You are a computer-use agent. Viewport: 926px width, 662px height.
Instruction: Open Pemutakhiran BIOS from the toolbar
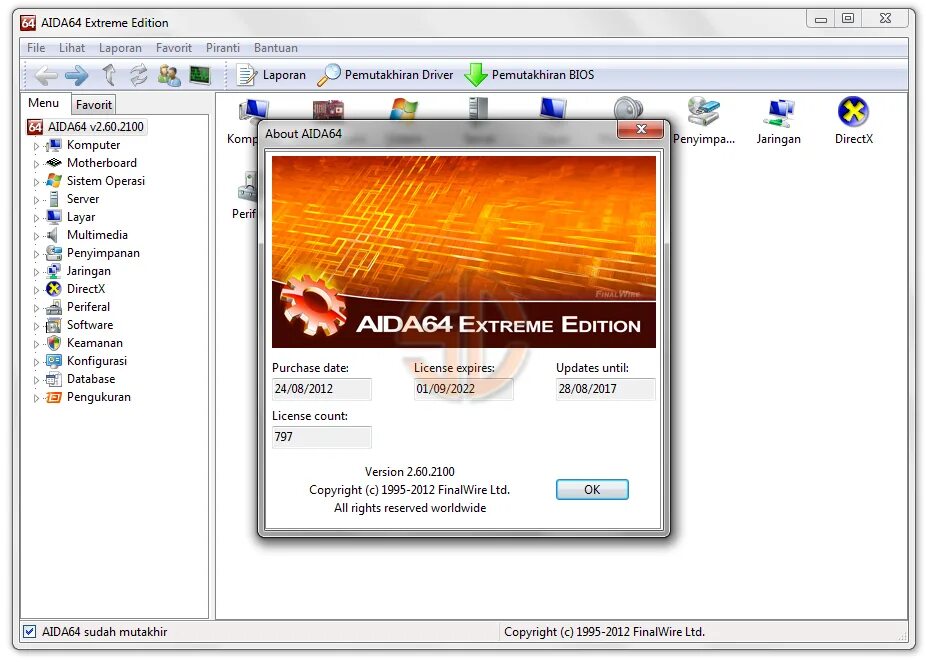click(529, 75)
